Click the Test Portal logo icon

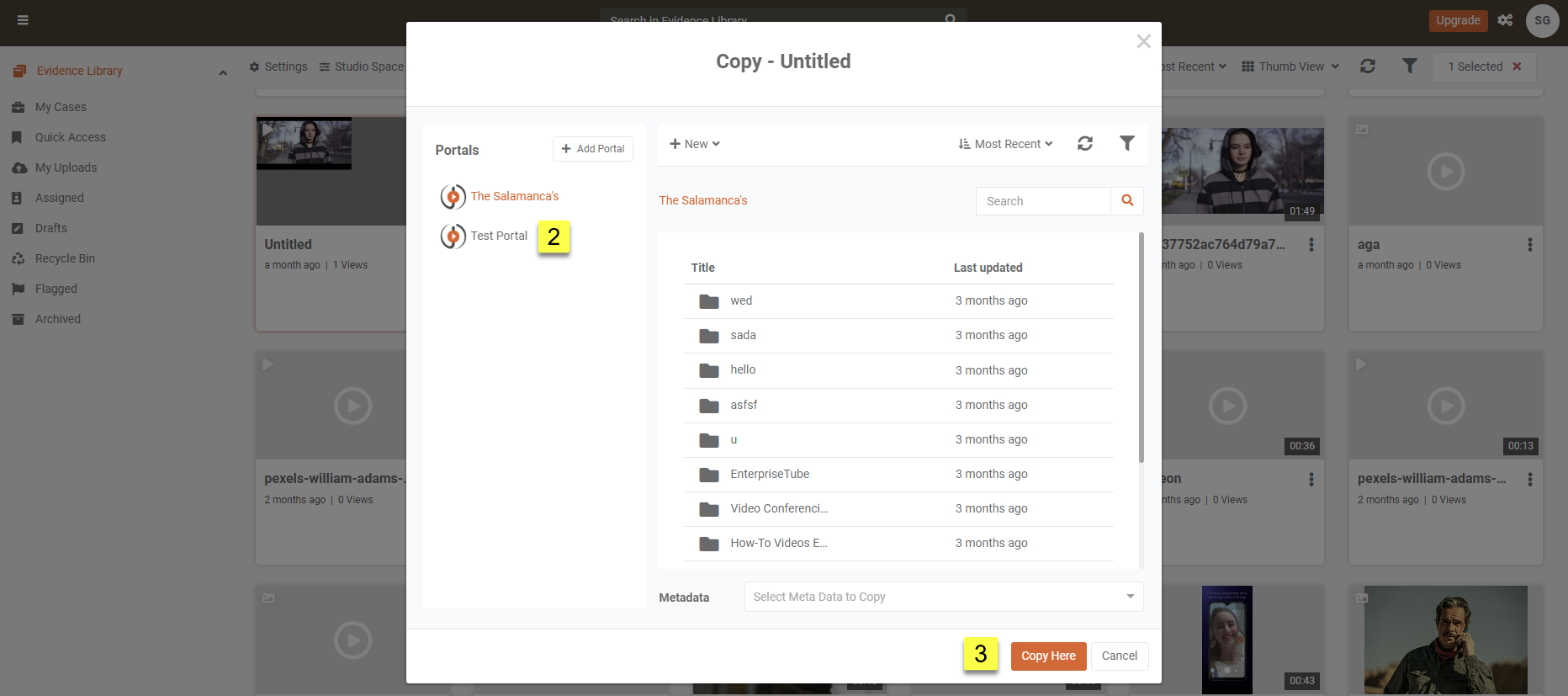(453, 236)
